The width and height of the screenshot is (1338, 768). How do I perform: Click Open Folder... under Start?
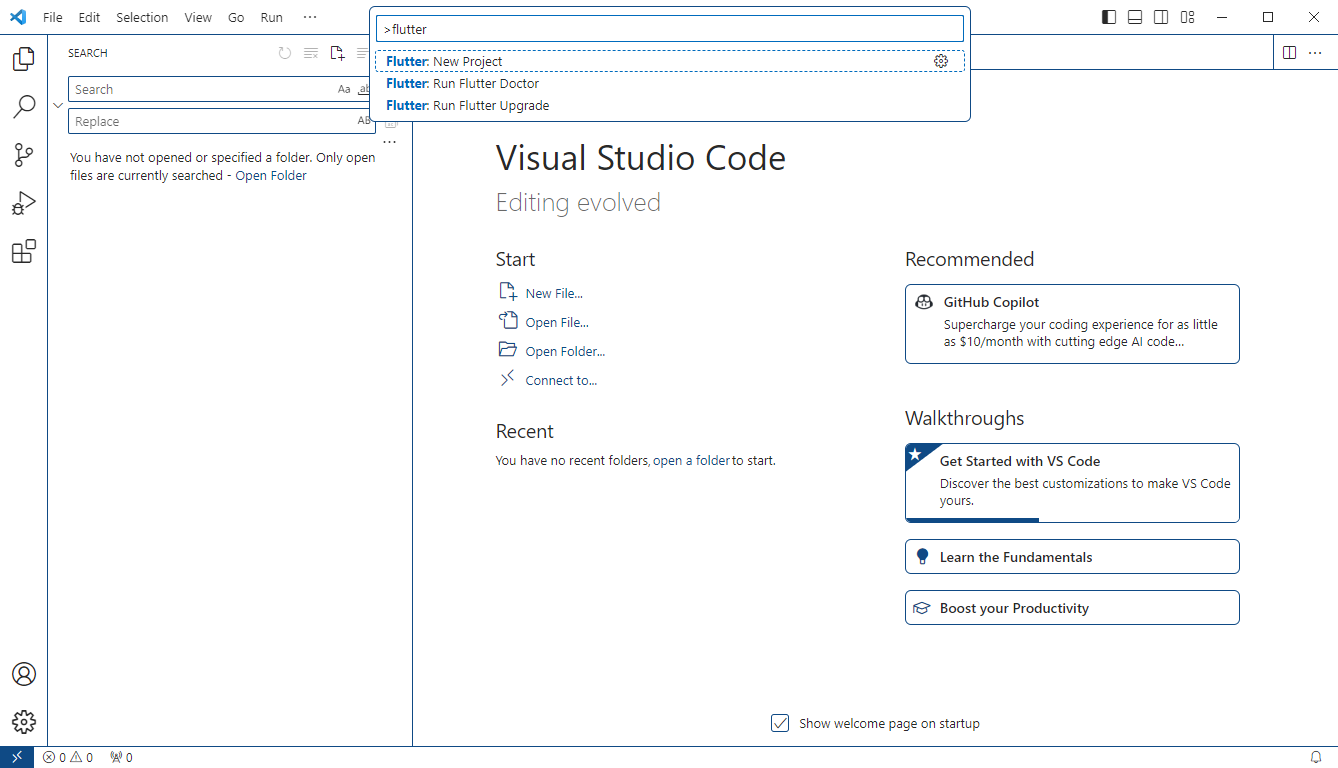[x=552, y=351]
